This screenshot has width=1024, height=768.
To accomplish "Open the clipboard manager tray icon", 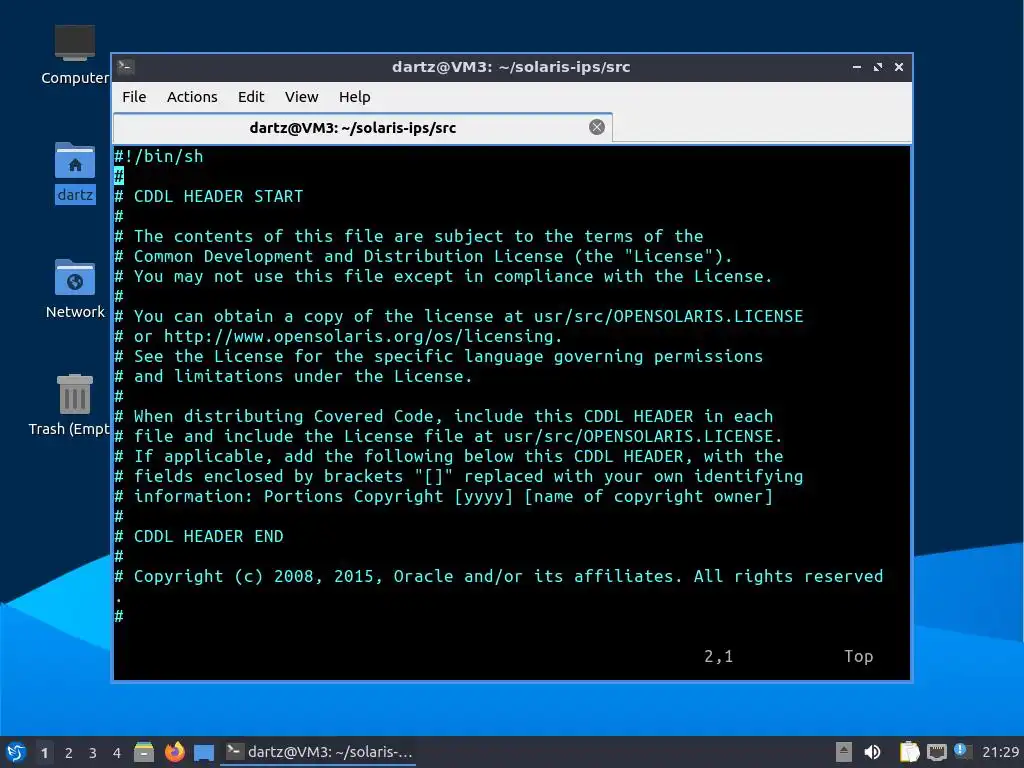I will click(x=909, y=752).
